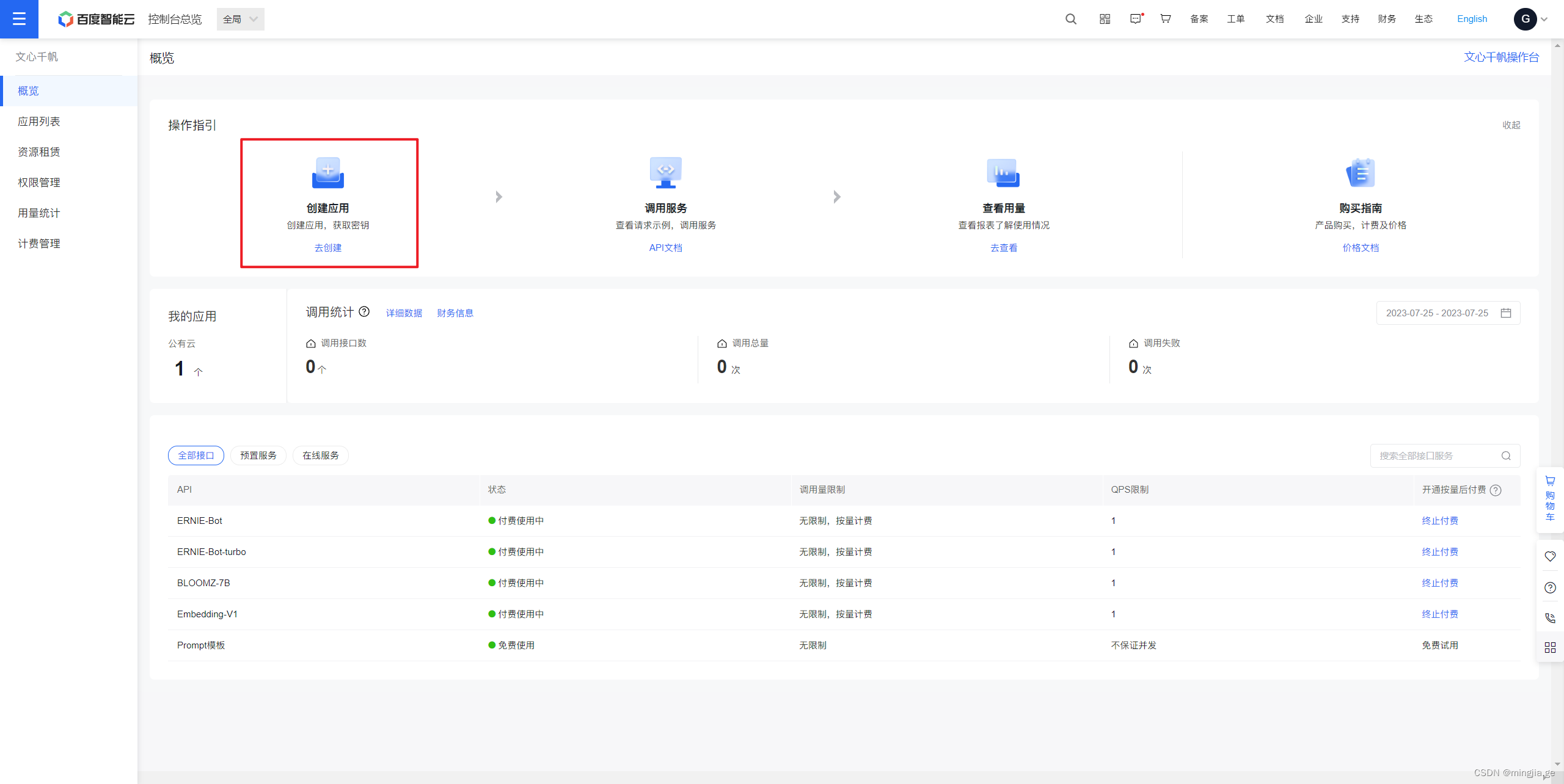Click the shopping cart icon in header

1166,19
